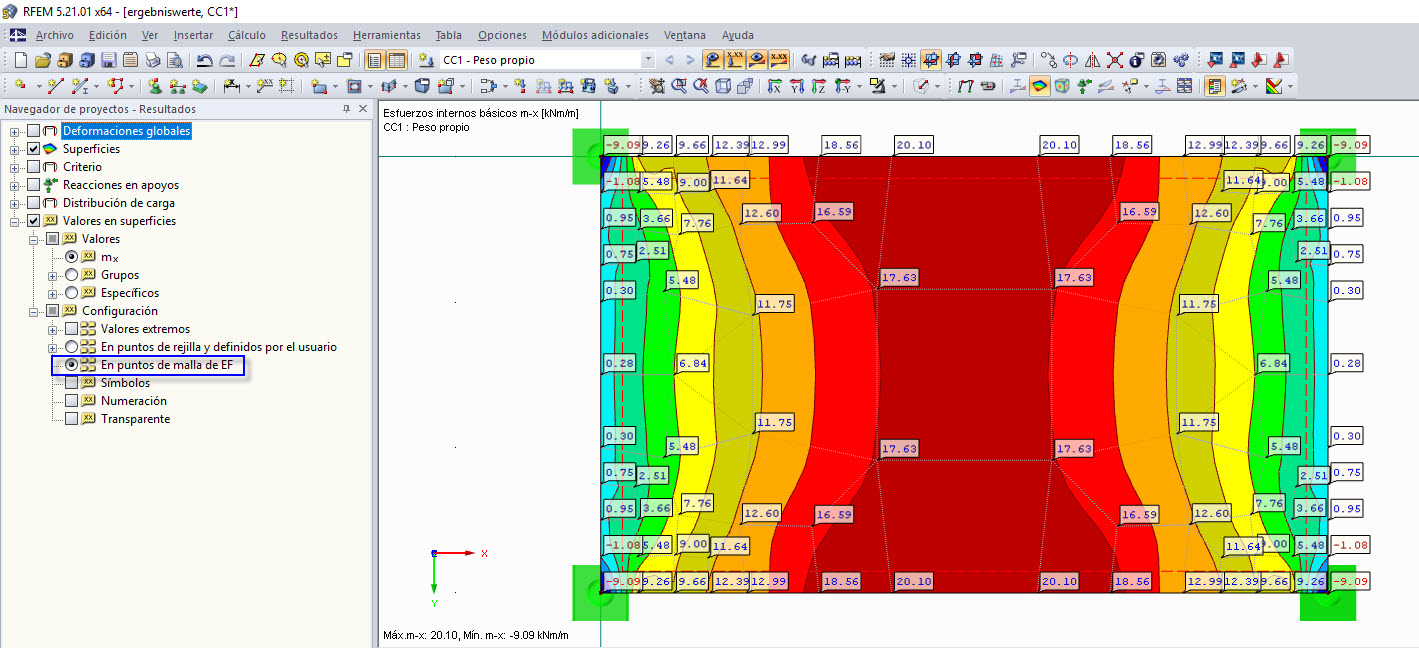
Task: Expand the Reacciones en apoyos node
Action: 14,185
